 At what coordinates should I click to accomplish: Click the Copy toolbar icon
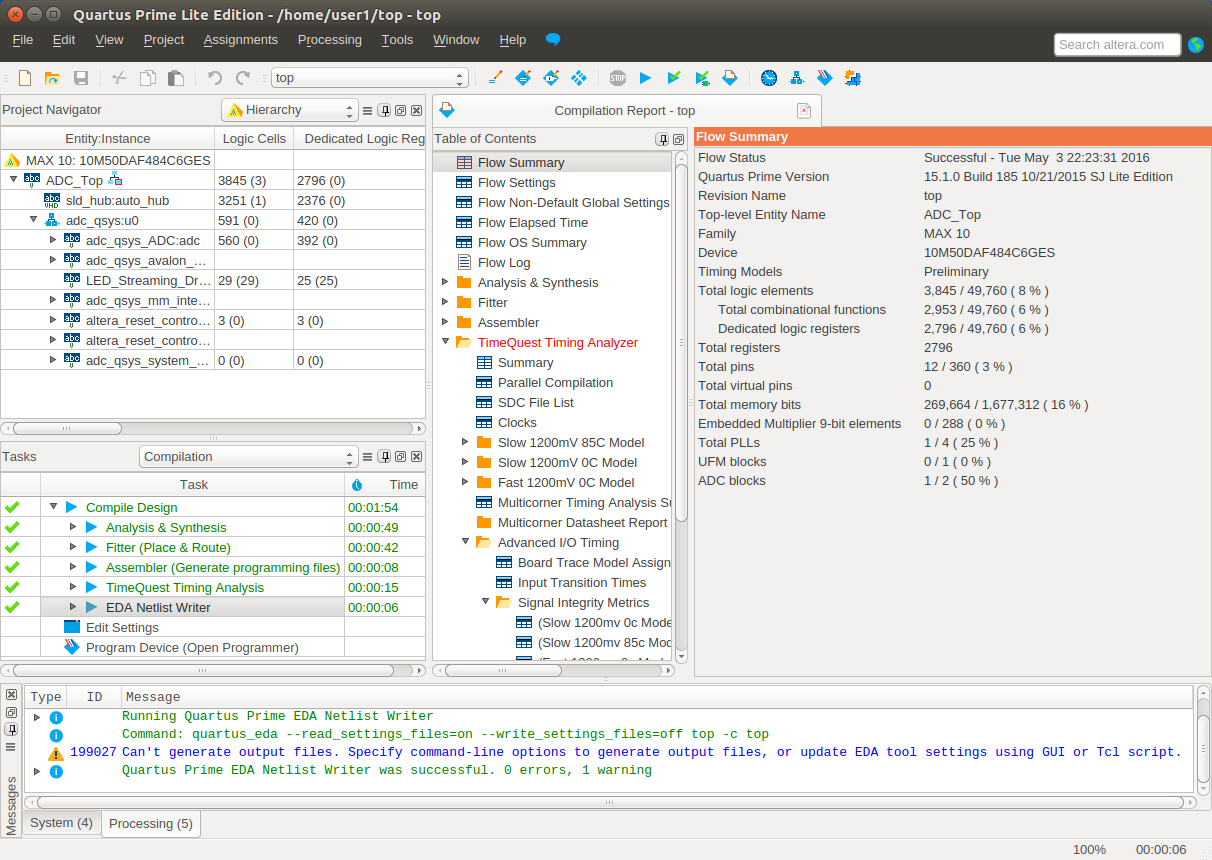pyautogui.click(x=148, y=78)
